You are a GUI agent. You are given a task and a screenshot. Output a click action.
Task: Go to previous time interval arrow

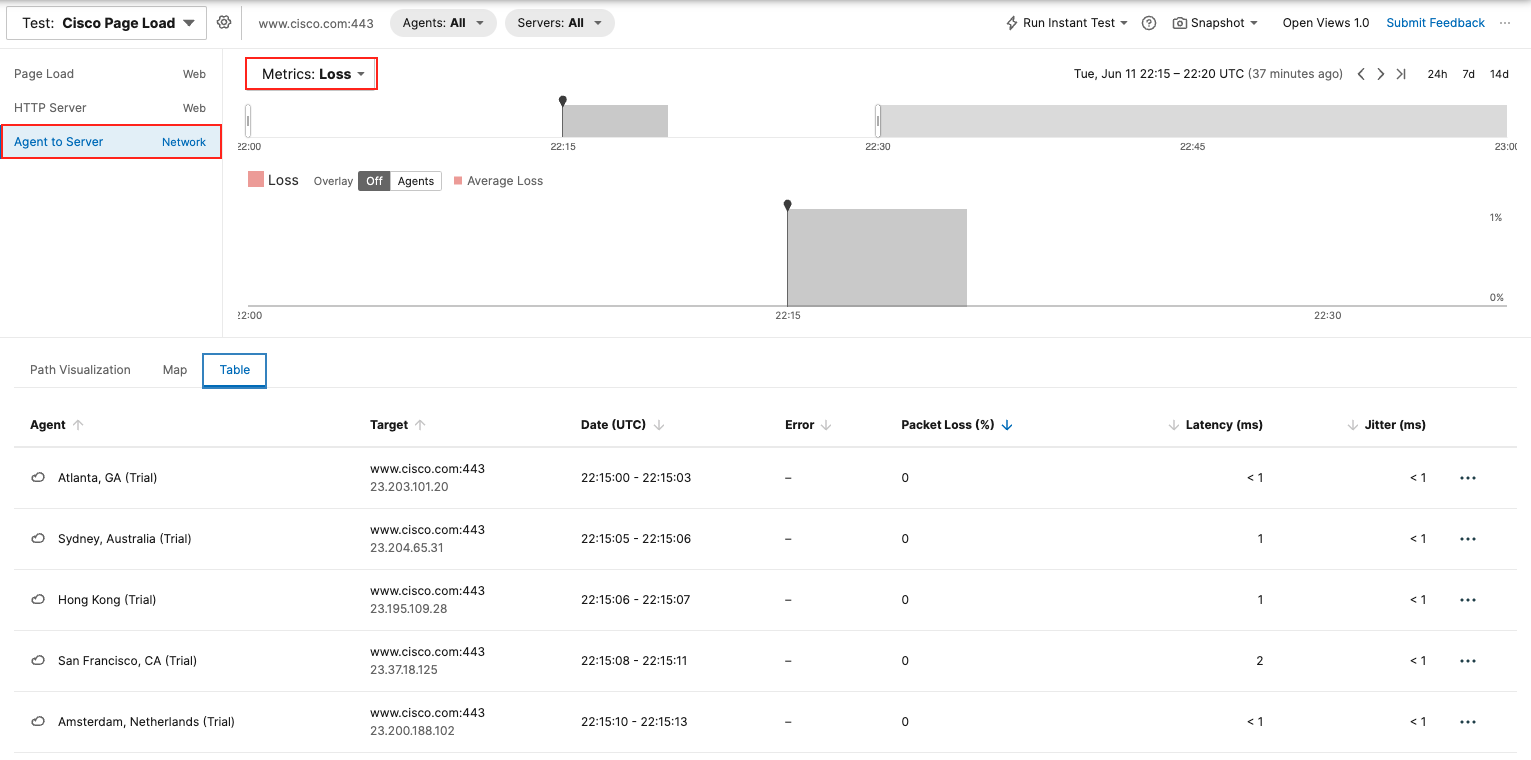point(1361,74)
